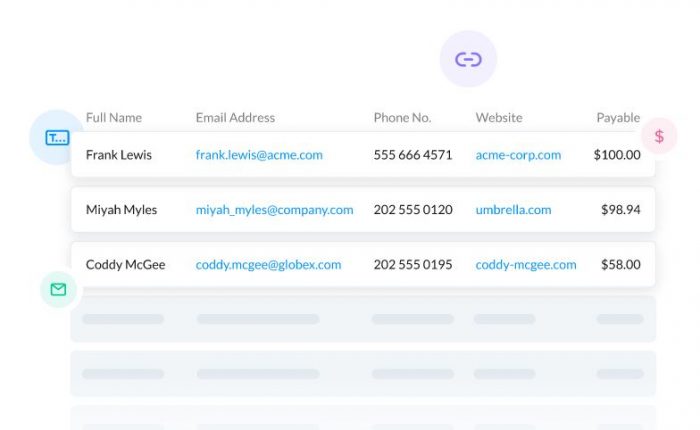Open miyah_myles@company.com email link

(x=274, y=210)
